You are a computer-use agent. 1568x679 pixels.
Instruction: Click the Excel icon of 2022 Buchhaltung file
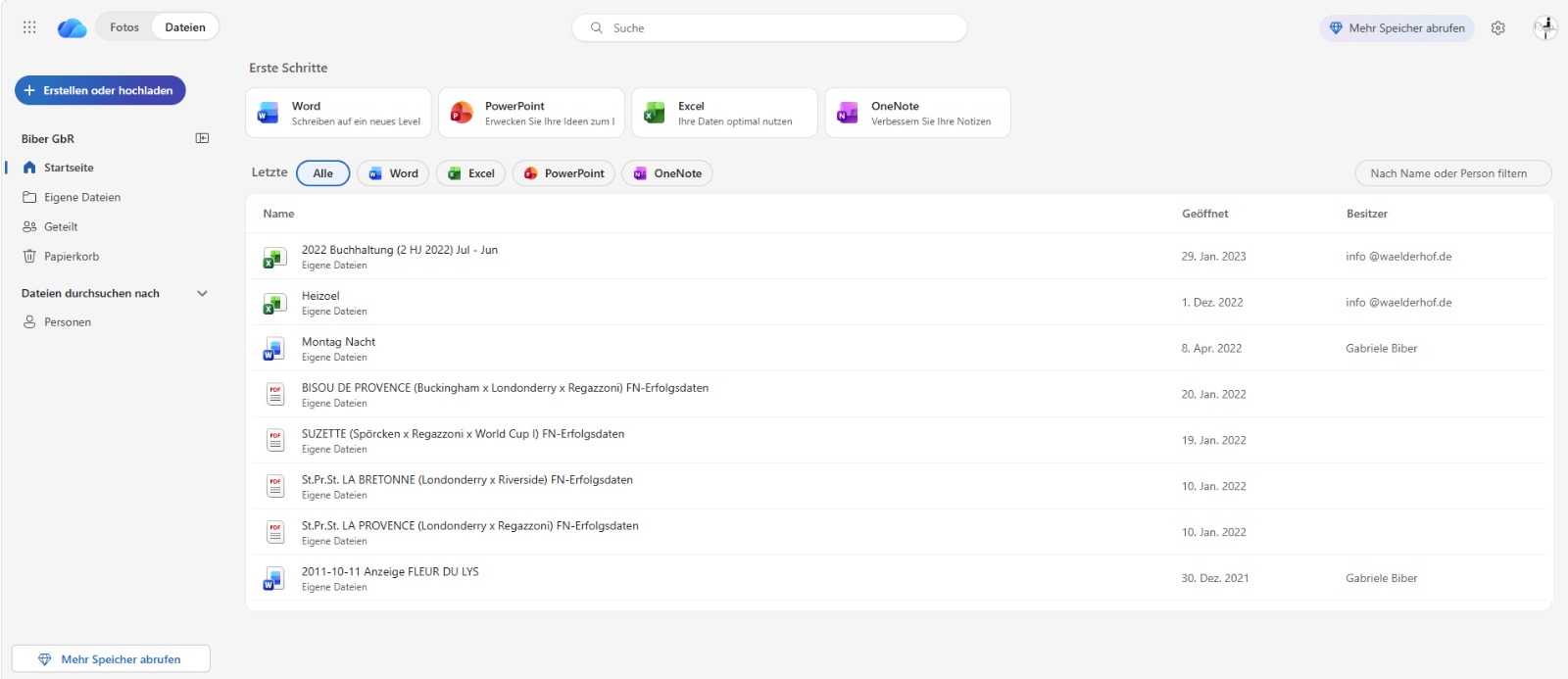click(274, 258)
